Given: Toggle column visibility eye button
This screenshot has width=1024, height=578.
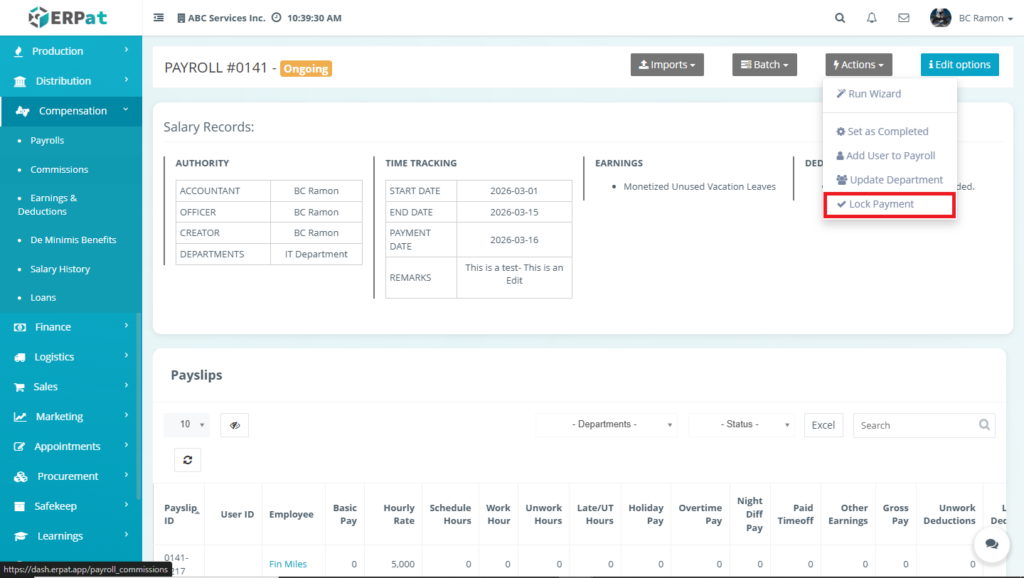Looking at the screenshot, I should [234, 425].
